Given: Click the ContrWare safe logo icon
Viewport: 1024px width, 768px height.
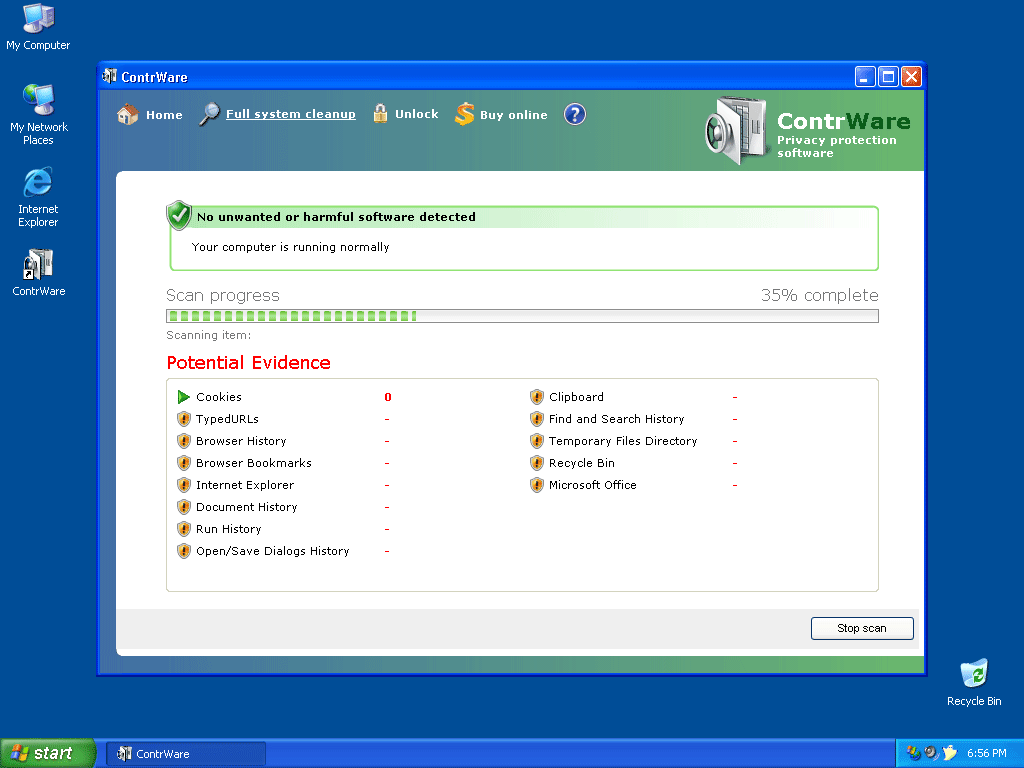Looking at the screenshot, I should pyautogui.click(x=735, y=130).
